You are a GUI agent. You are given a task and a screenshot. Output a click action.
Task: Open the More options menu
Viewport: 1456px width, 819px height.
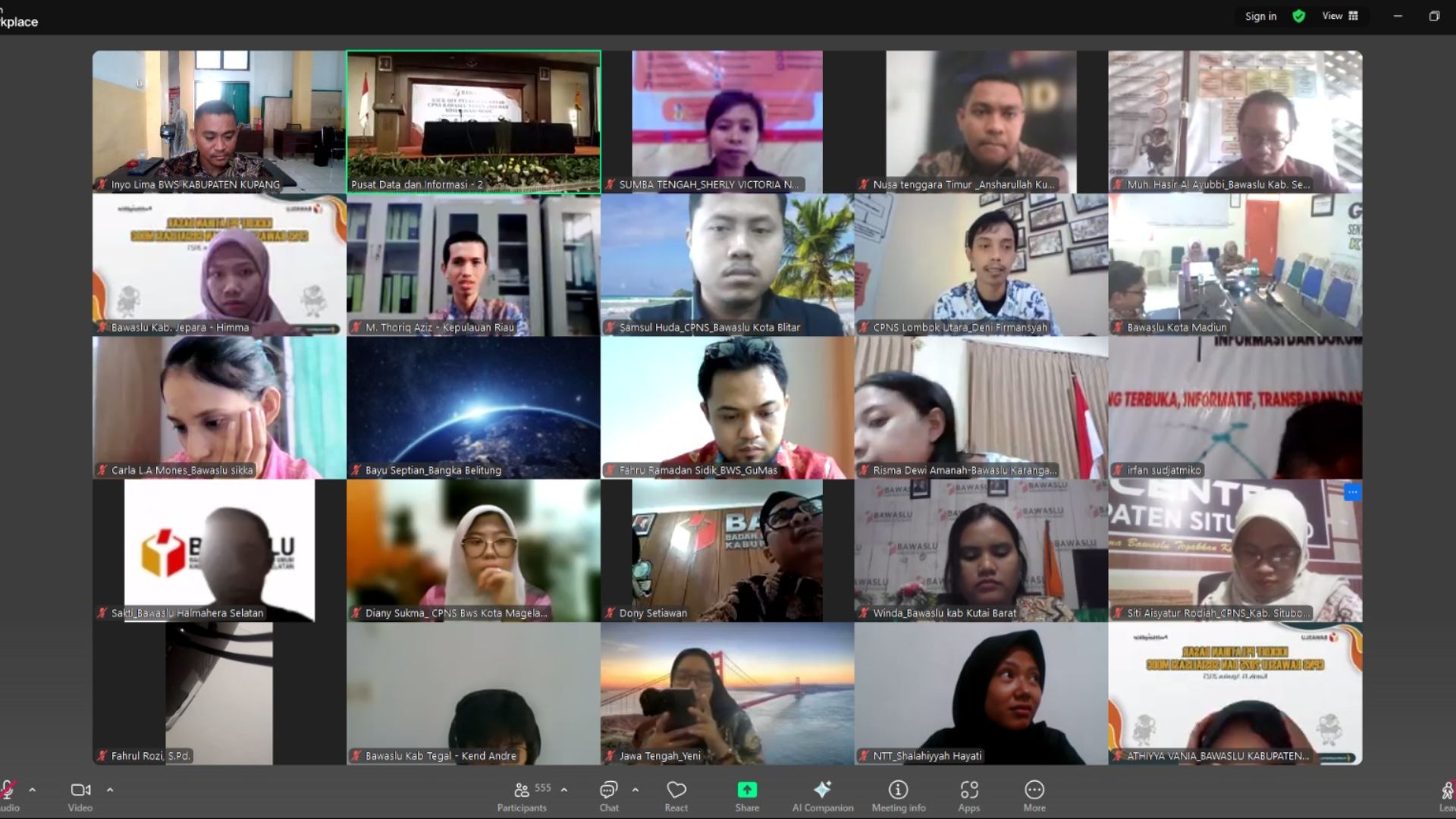1034,796
